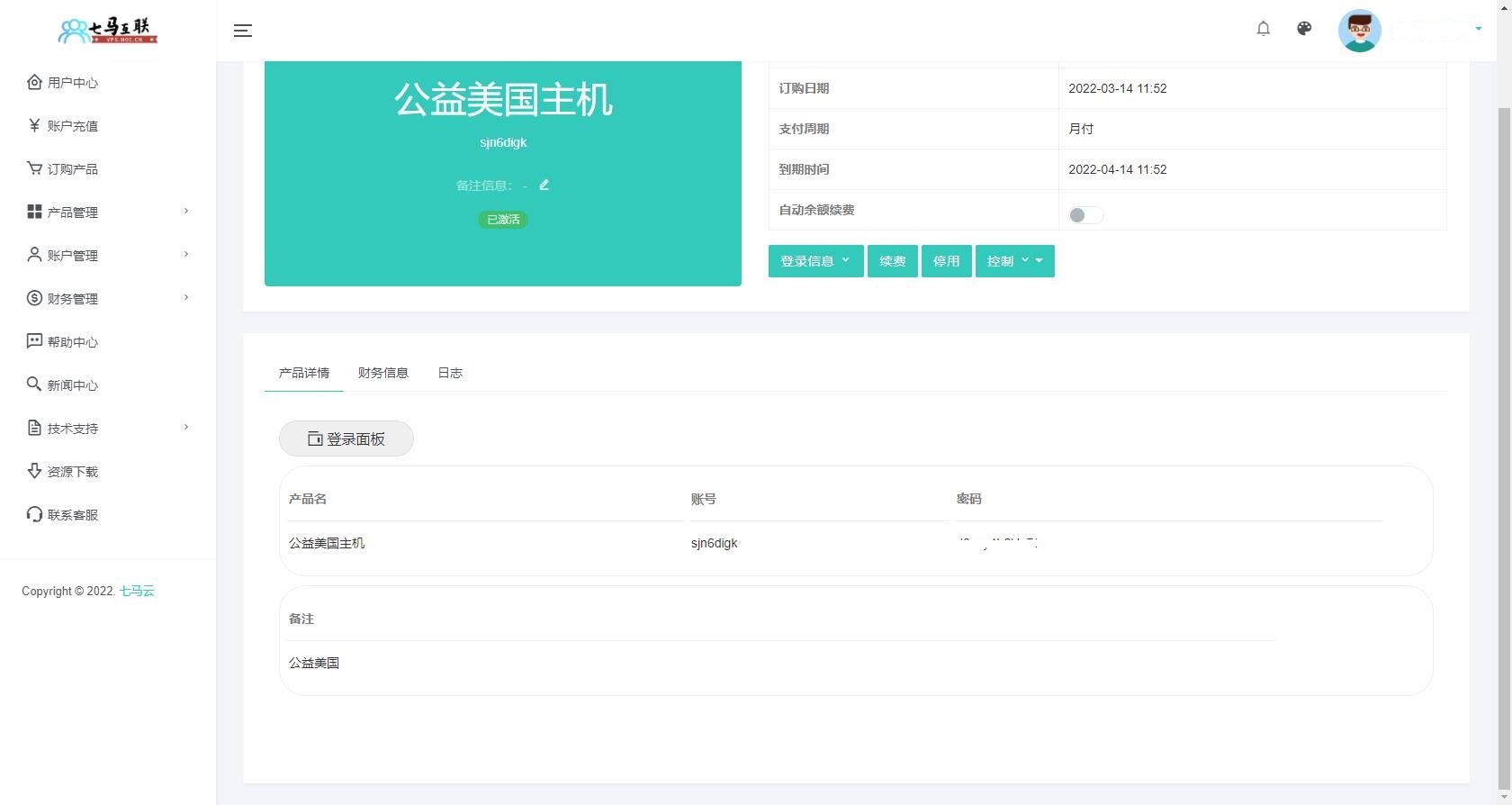
Task: Open the 控制 dropdown button
Action: click(1015, 261)
